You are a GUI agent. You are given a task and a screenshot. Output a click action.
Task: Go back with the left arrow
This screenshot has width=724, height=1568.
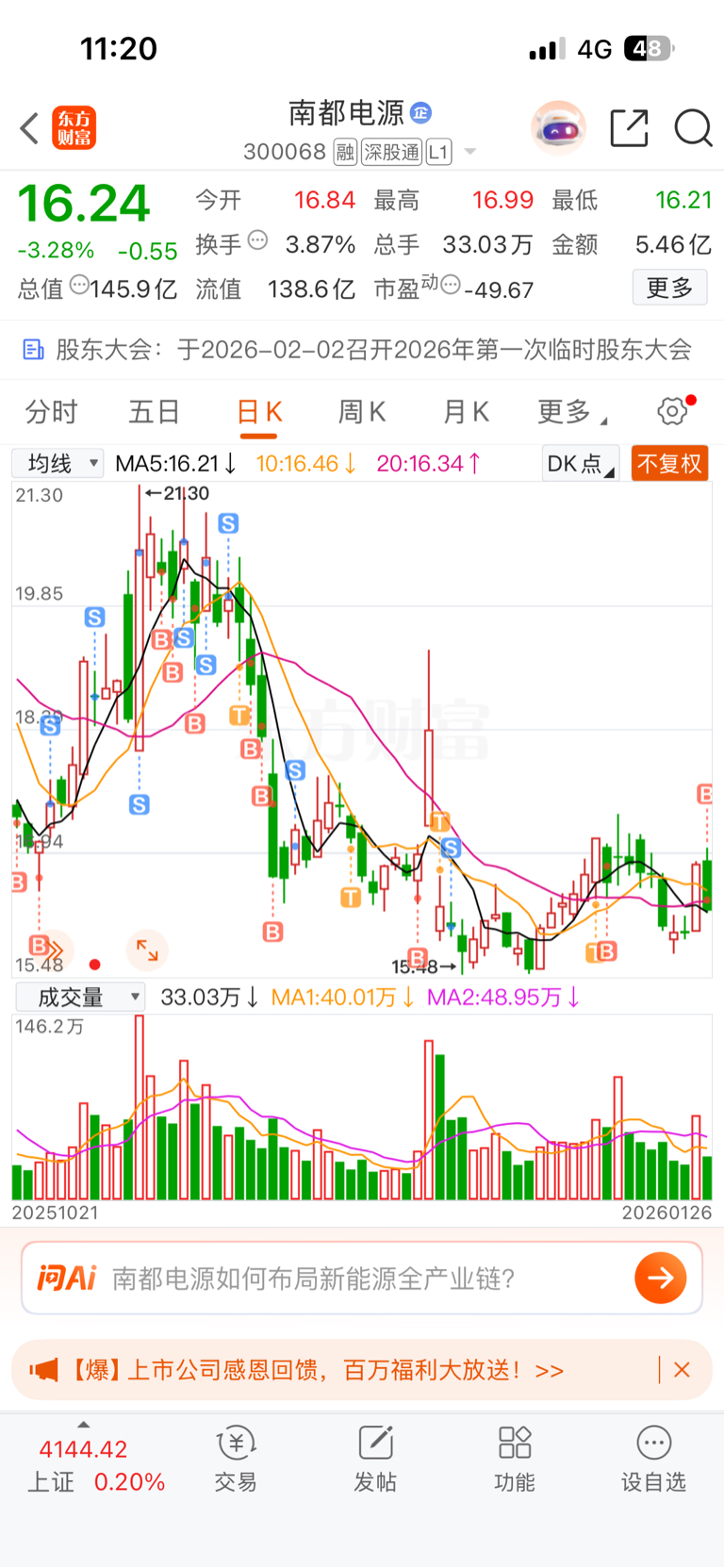click(x=29, y=128)
